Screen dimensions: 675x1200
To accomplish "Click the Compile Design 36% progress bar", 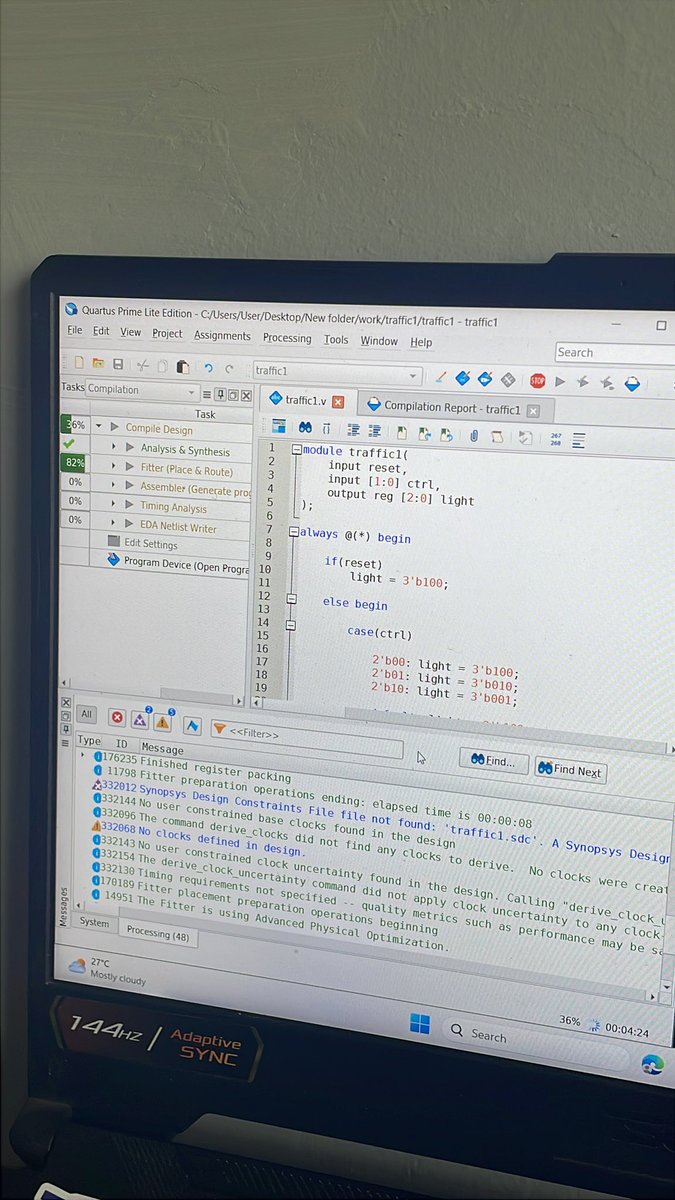I will tap(74, 425).
